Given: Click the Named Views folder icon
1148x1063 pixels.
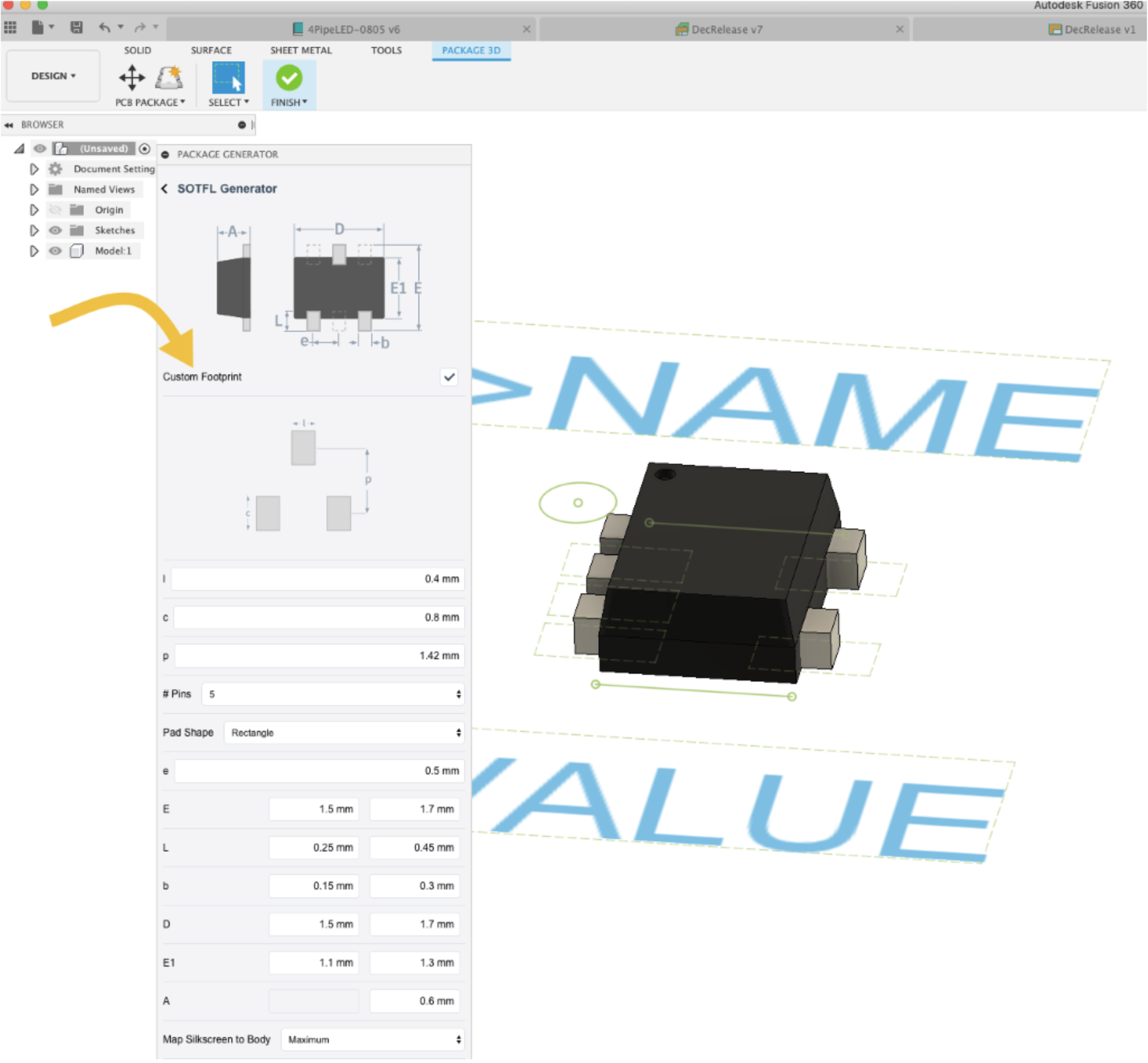Looking at the screenshot, I should point(56,190).
